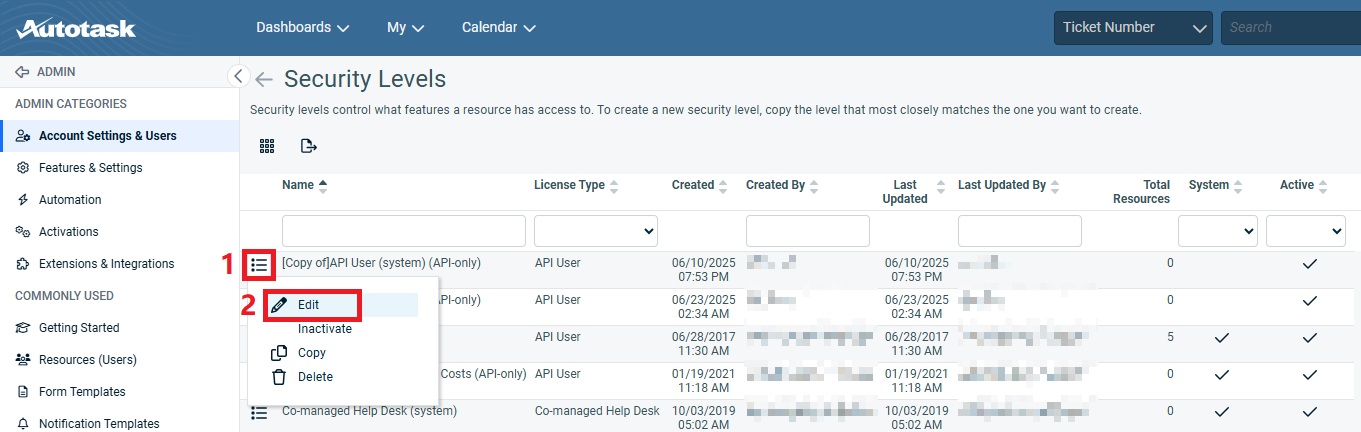
Task: Open the Dashboards menu
Action: pos(302,28)
